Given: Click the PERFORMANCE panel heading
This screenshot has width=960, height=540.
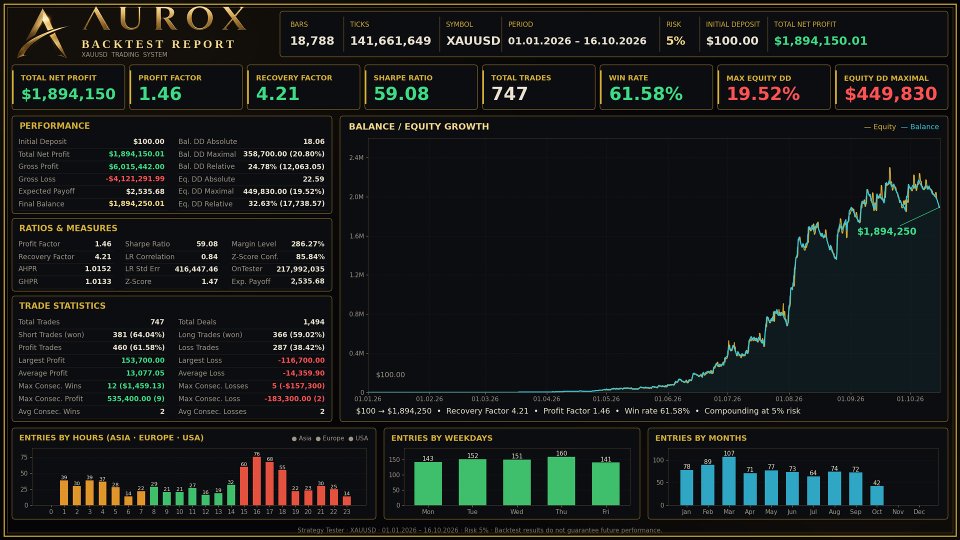Looking at the screenshot, I should [54, 126].
